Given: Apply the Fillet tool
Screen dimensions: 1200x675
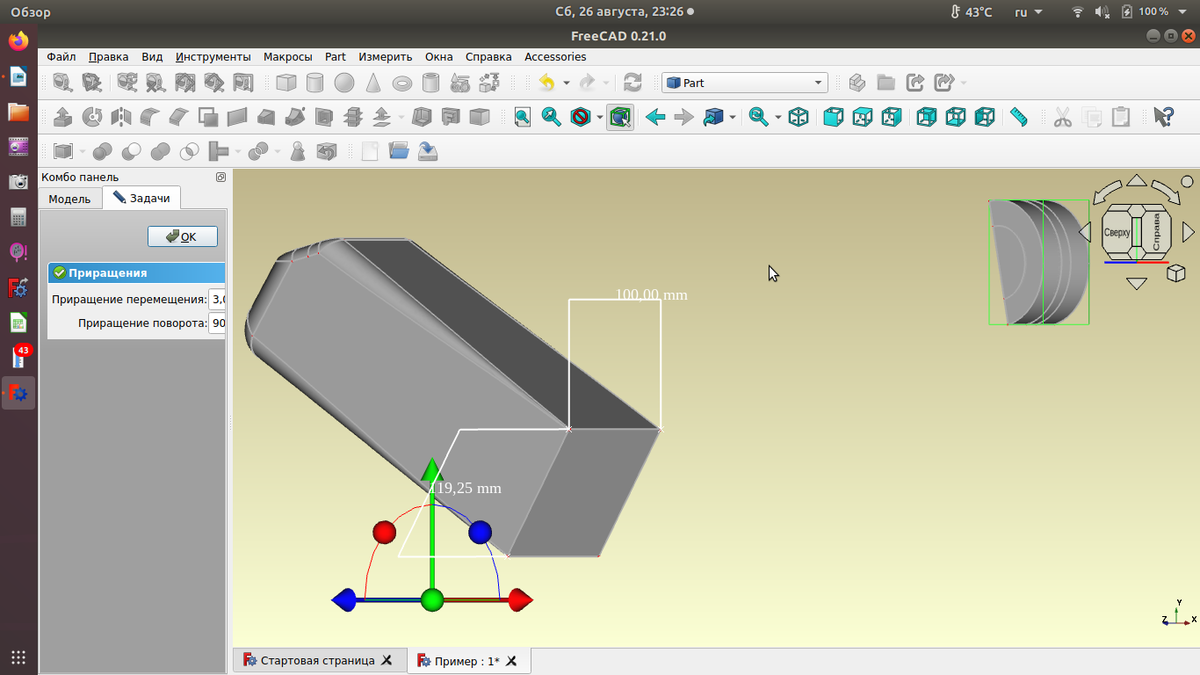Looking at the screenshot, I should 150,117.
